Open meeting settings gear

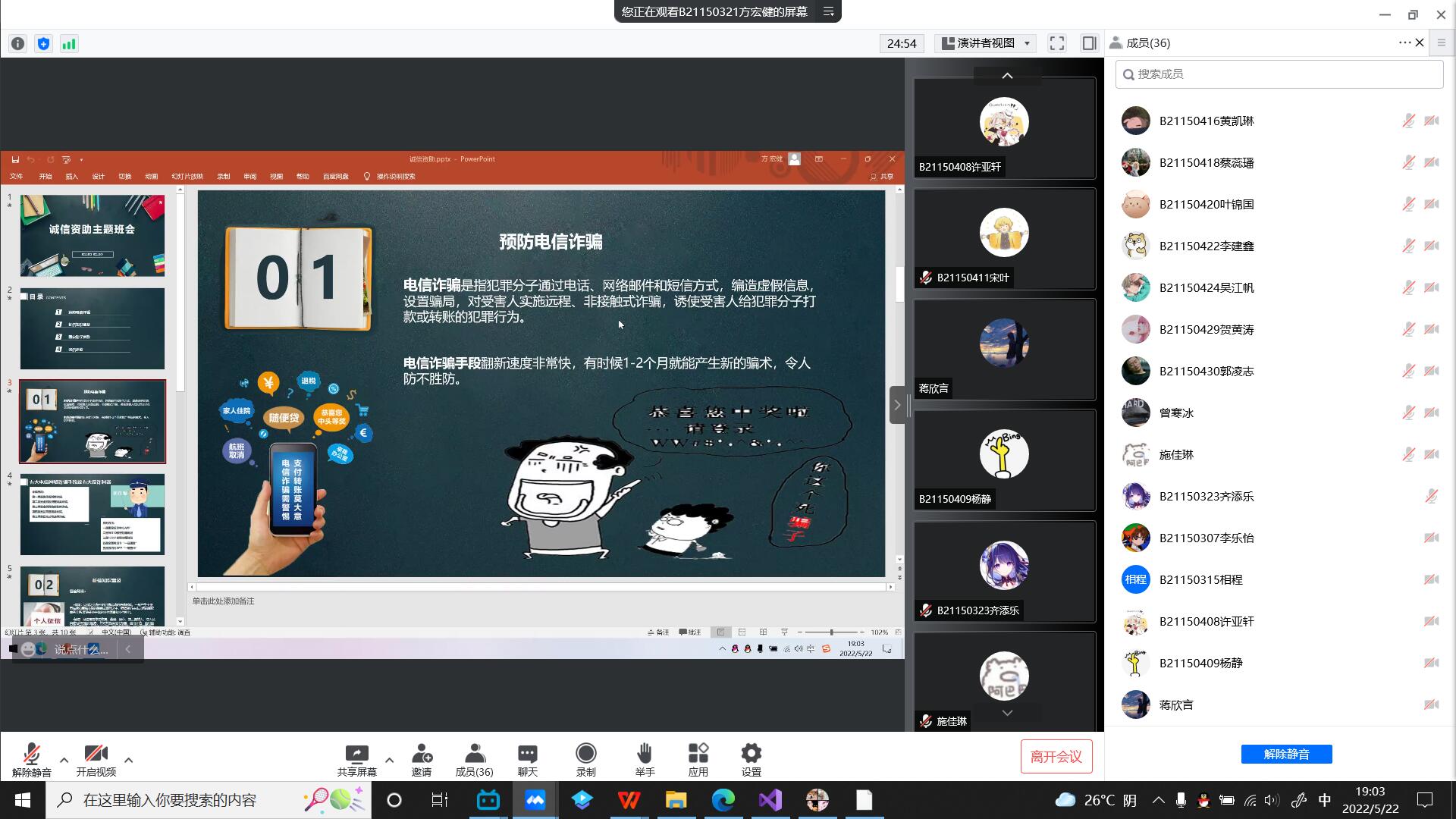click(x=751, y=755)
